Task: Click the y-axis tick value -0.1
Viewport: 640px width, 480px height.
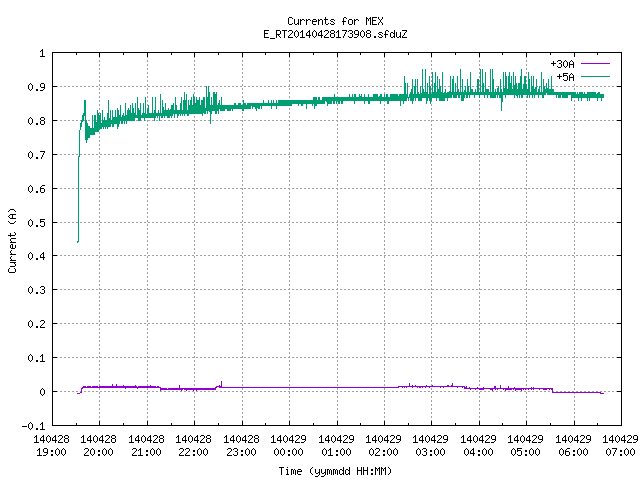Action: tap(33, 426)
